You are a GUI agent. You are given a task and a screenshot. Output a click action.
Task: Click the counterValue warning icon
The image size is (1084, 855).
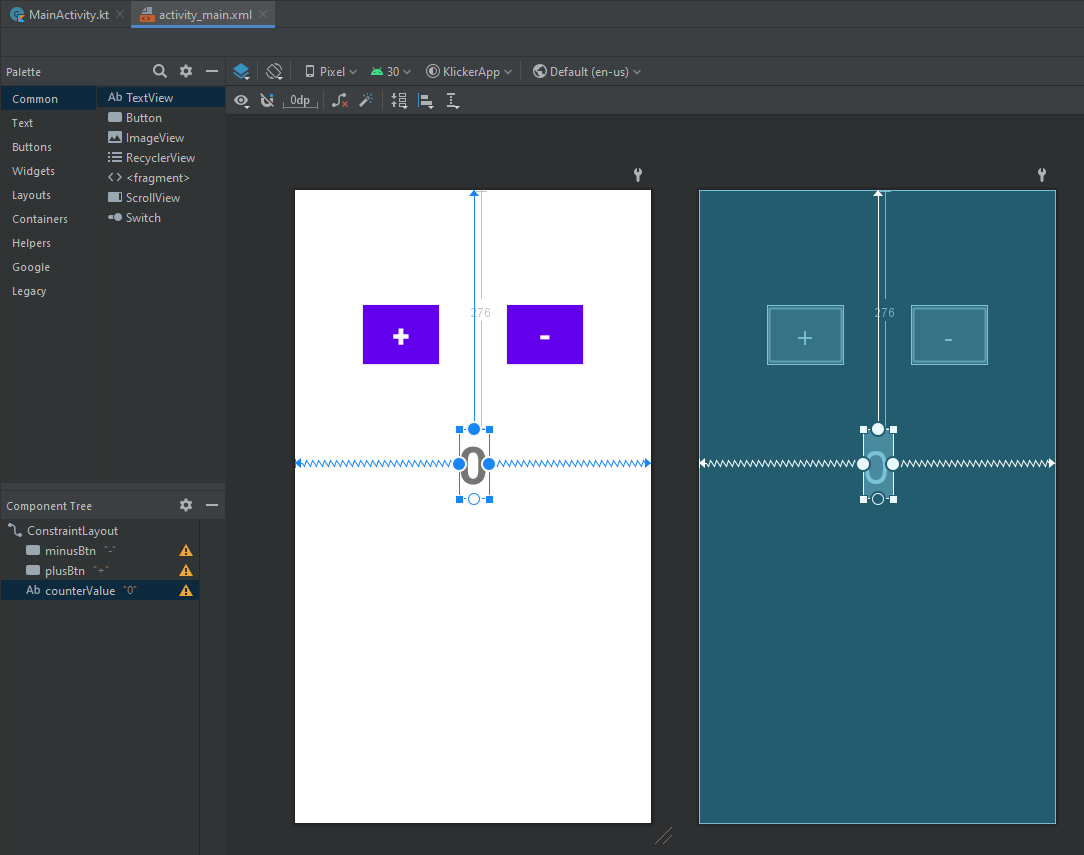pyautogui.click(x=186, y=591)
